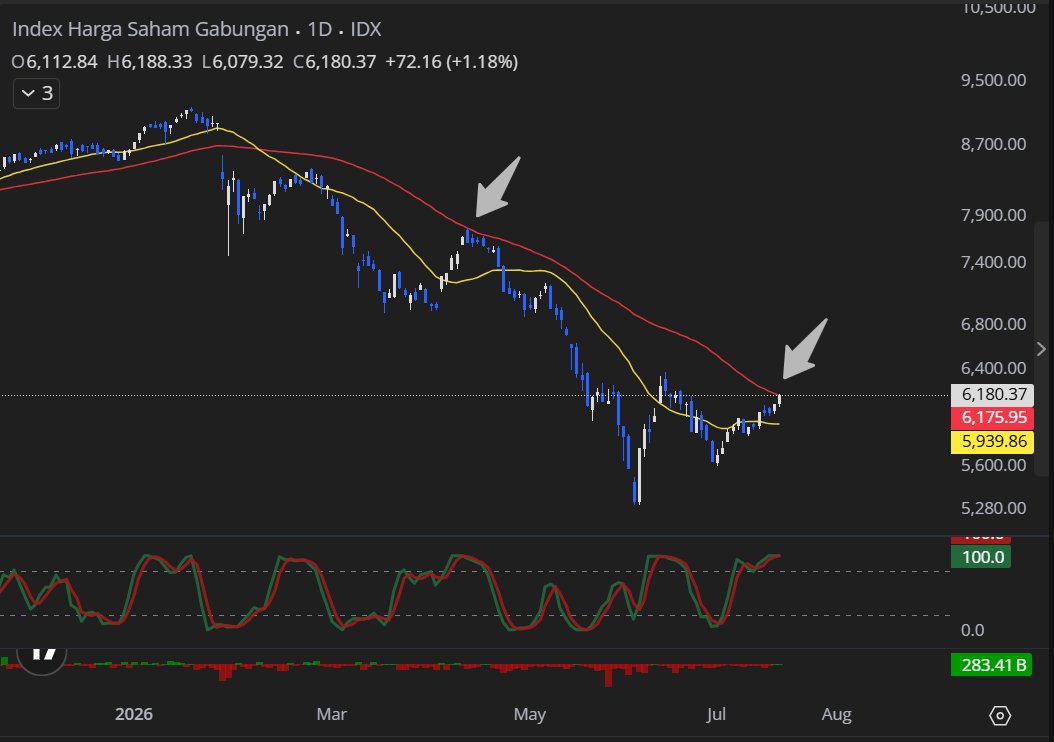Click the Index Harga Saham Gabungan symbol title
This screenshot has width=1054, height=742.
coord(151,30)
